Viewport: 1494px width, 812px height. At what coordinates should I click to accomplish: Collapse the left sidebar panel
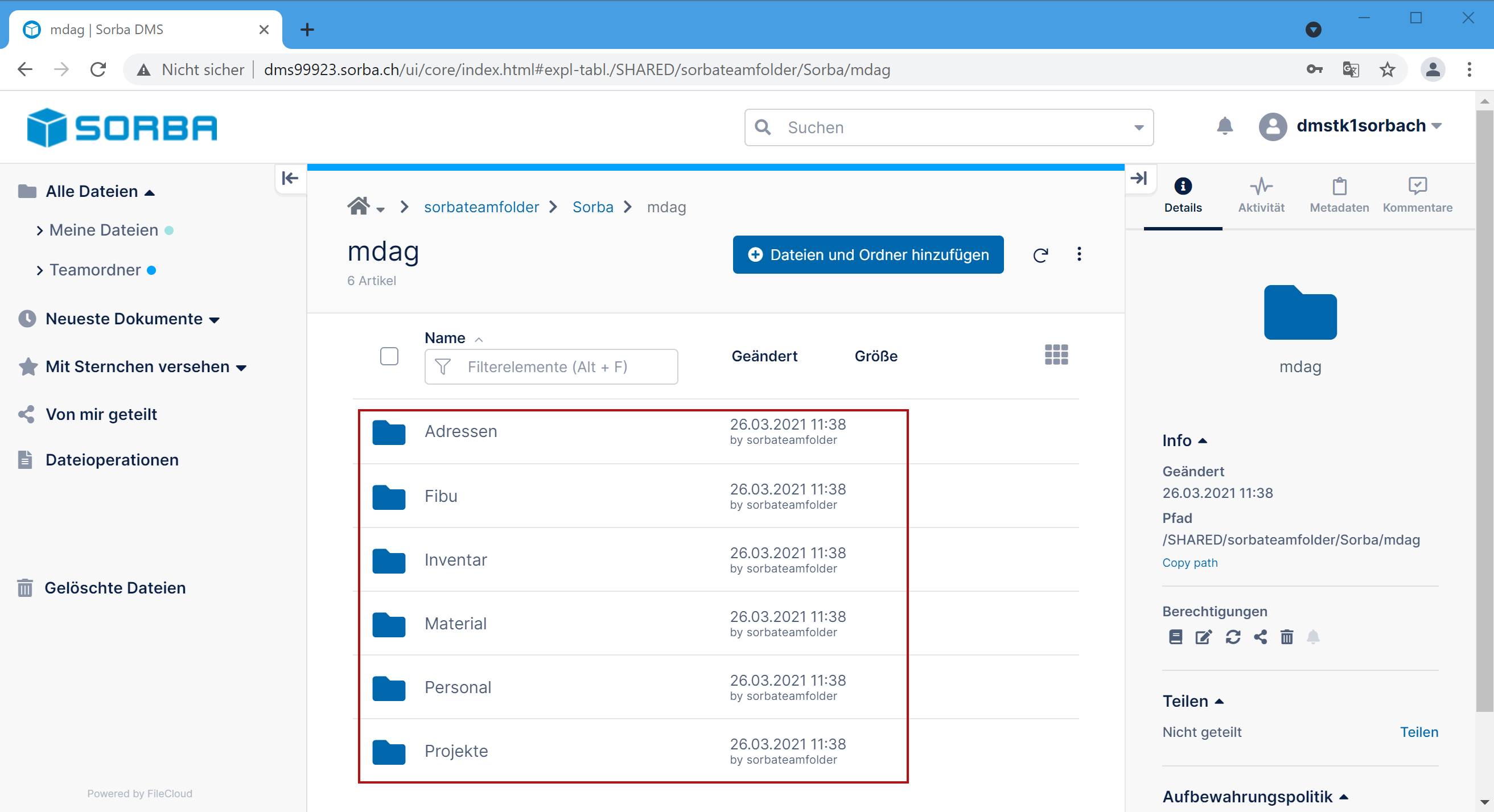tap(290, 178)
